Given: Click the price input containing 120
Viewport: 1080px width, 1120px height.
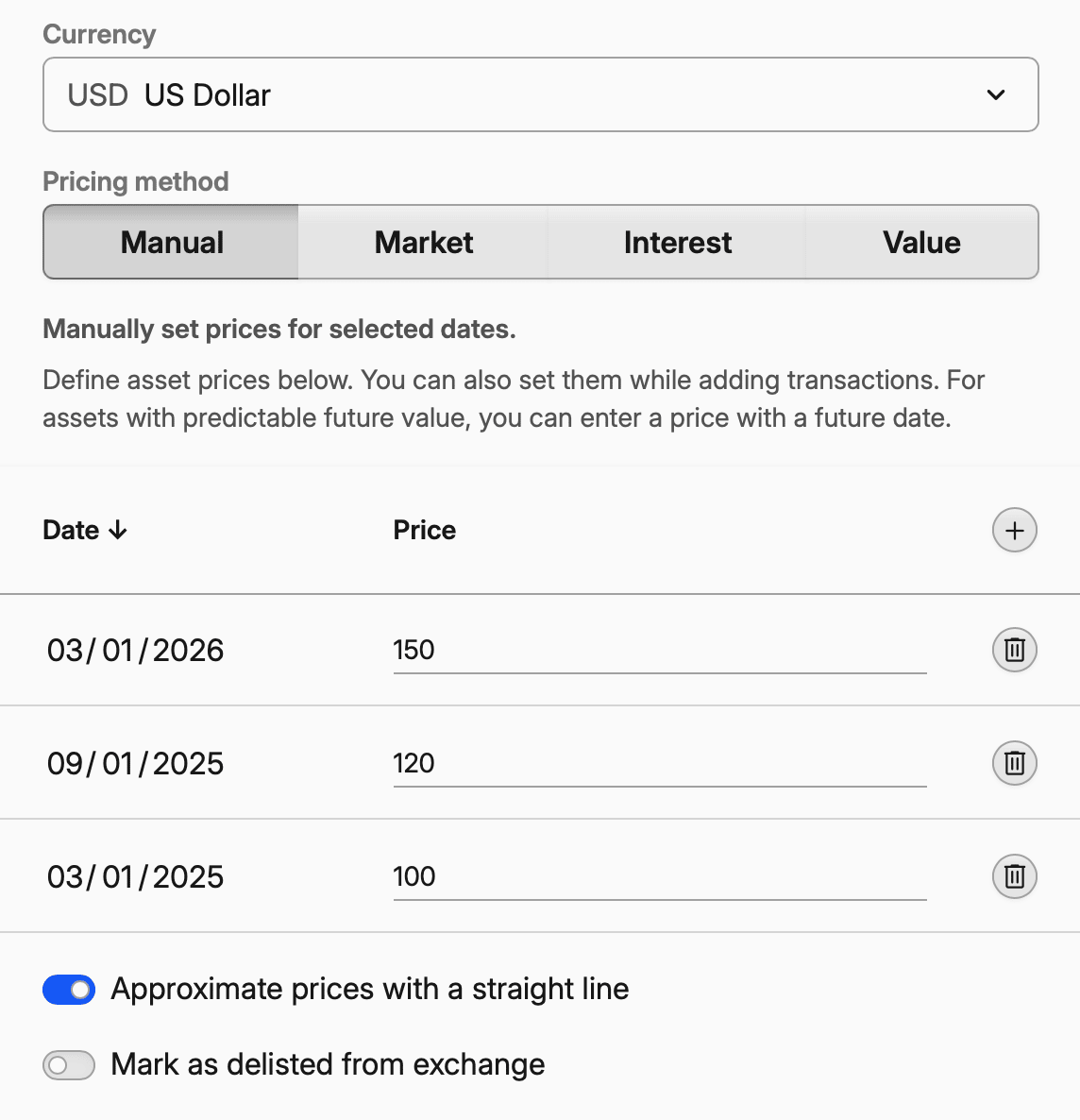Looking at the screenshot, I should [x=659, y=763].
